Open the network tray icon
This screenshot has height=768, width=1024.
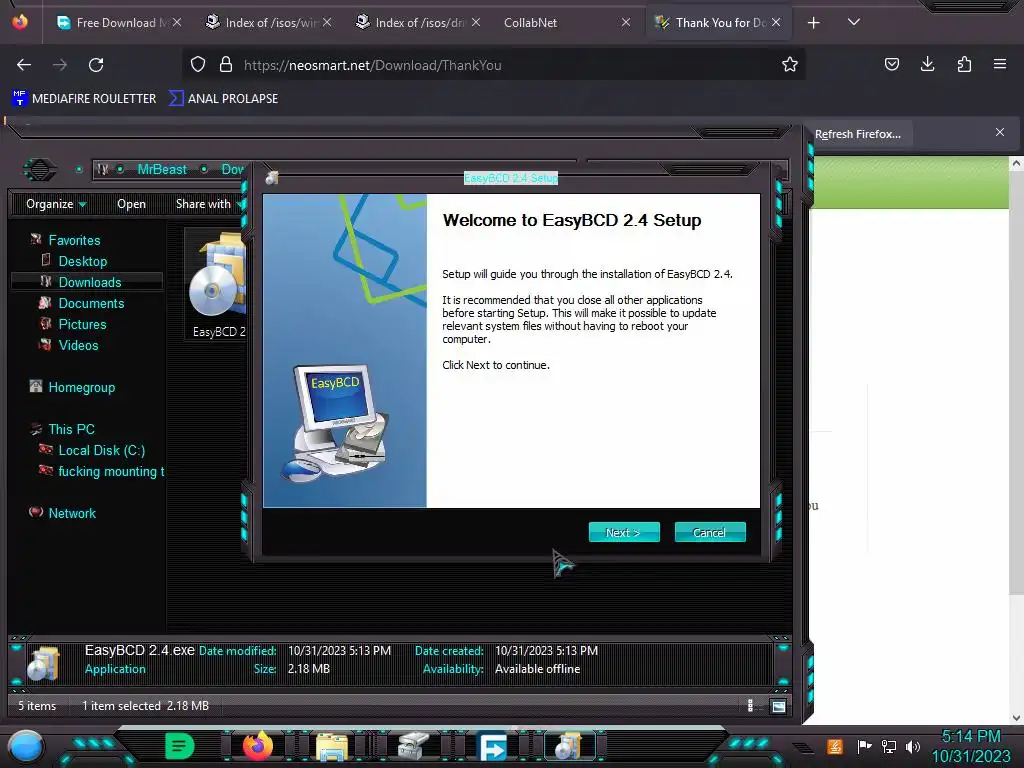(x=888, y=746)
